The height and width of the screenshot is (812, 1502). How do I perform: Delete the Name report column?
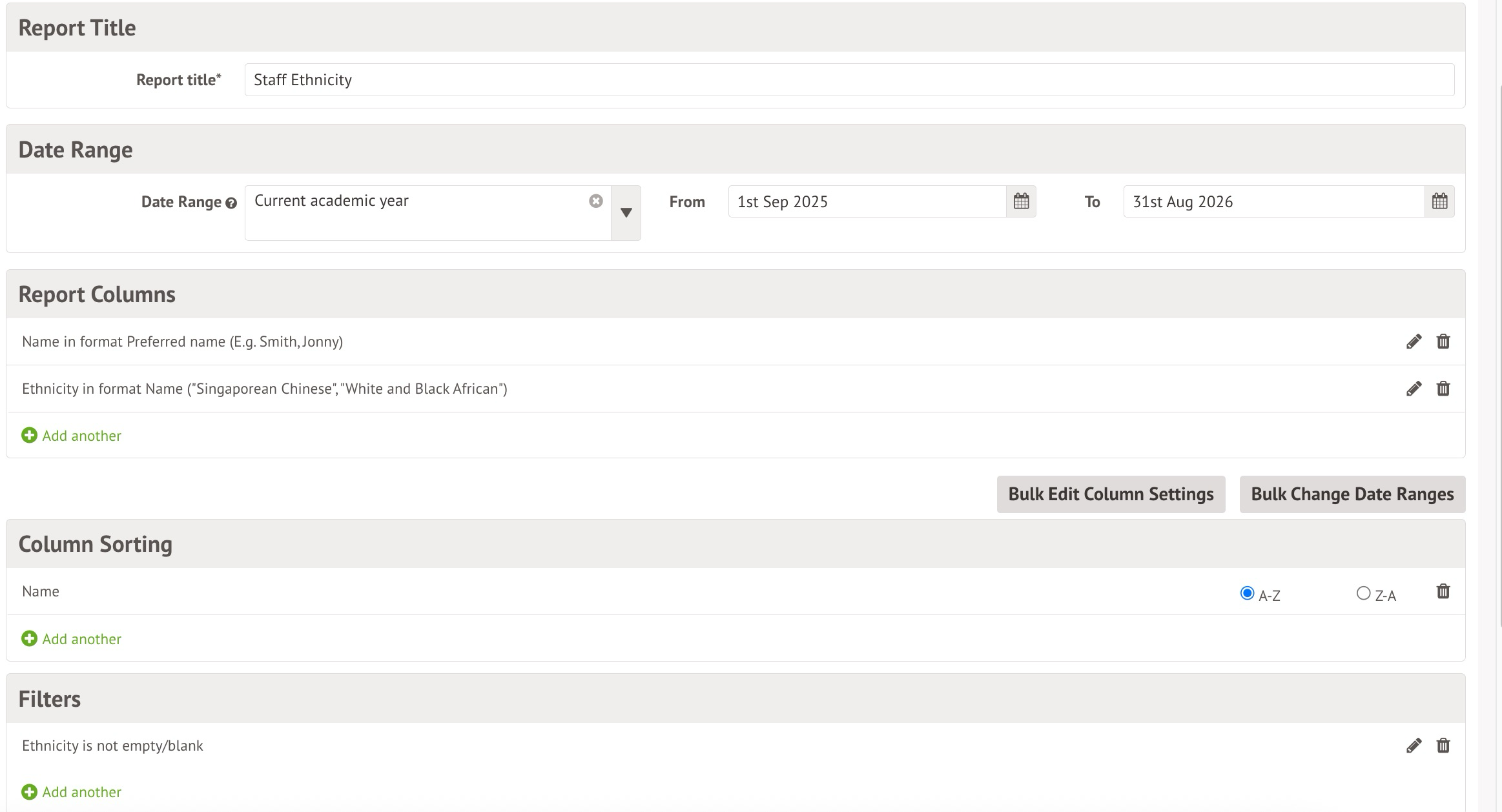(x=1443, y=341)
